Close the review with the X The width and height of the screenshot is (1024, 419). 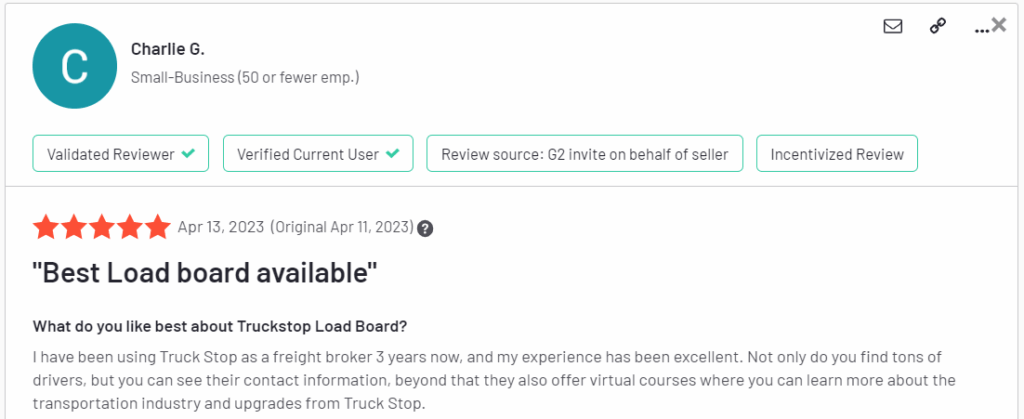pyautogui.click(x=999, y=25)
